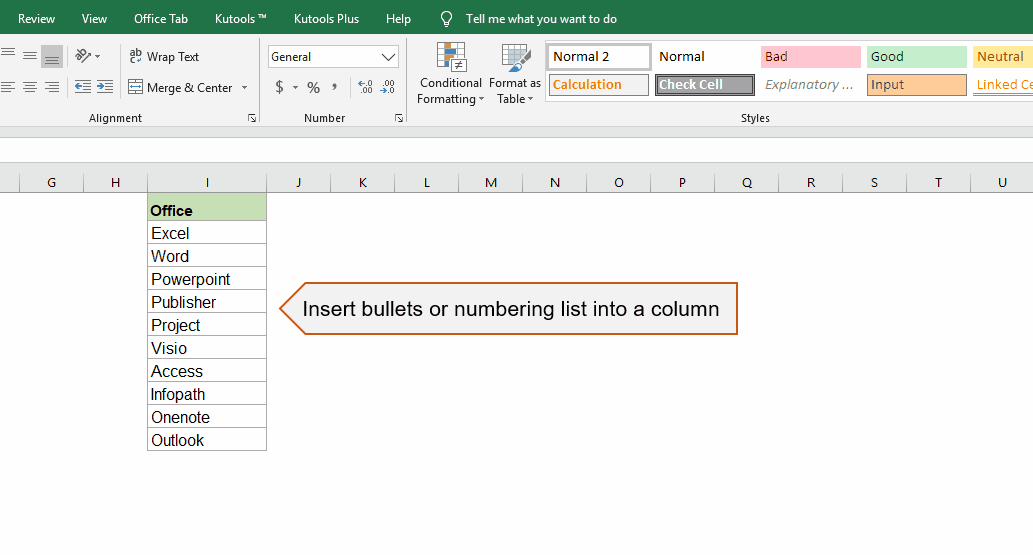Image resolution: width=1033 pixels, height=555 pixels.
Task: Toggle Center horizontal text alignment
Action: point(30,87)
